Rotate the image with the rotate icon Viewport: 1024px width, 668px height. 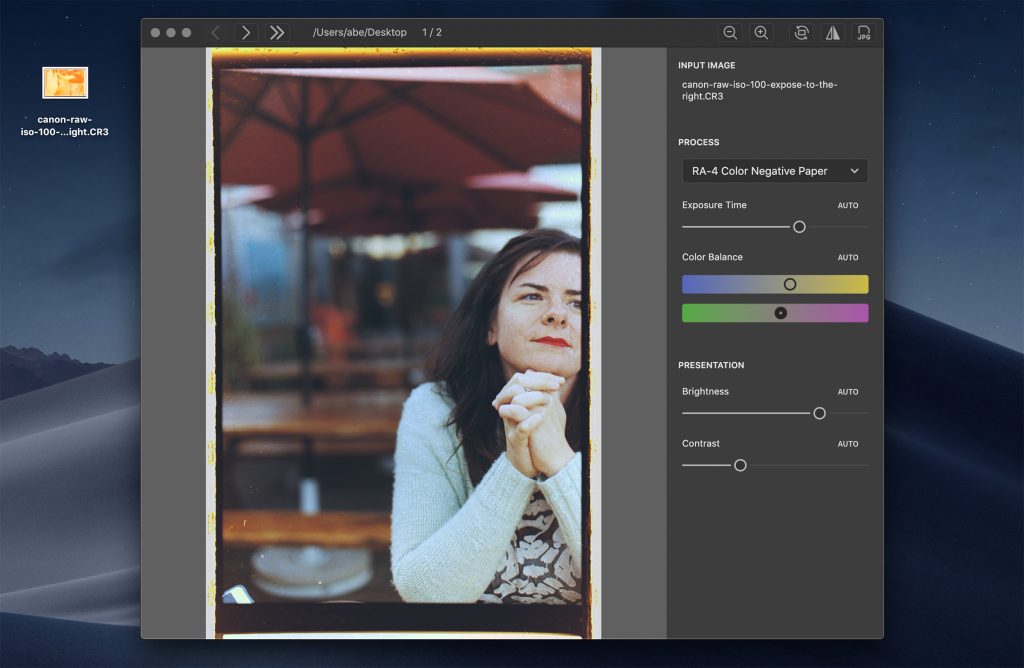click(801, 33)
